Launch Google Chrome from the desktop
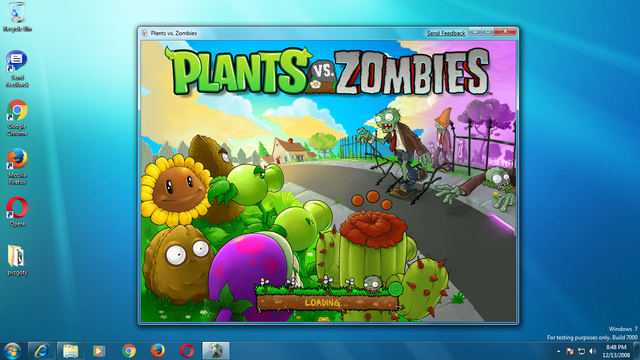Screen dimensions: 640x360 point(17,118)
